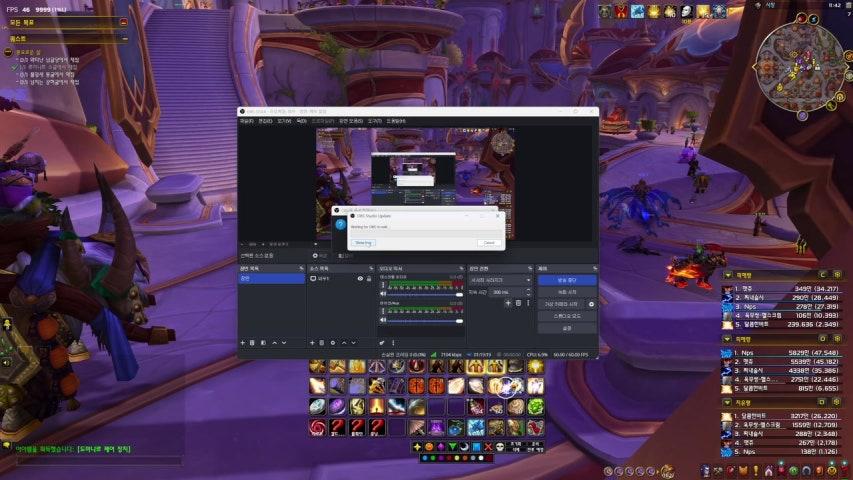Add a scene transition with plus icon
Viewport: 853px width, 480px height.
508,303
